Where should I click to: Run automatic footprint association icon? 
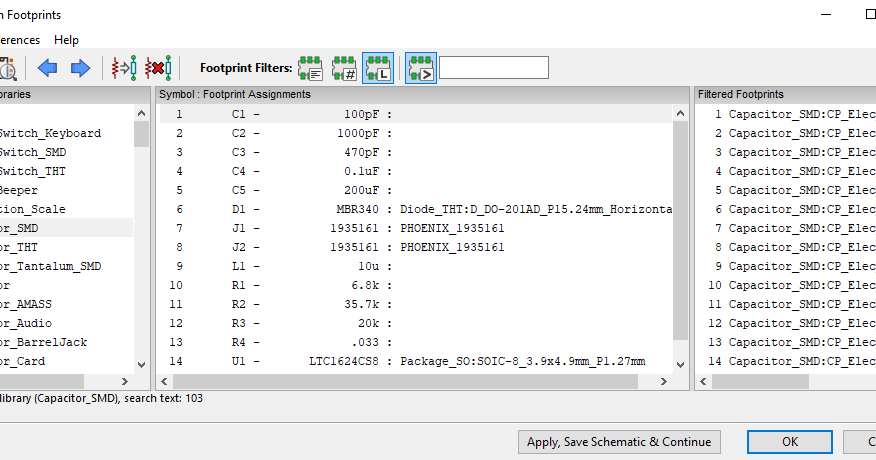point(124,68)
